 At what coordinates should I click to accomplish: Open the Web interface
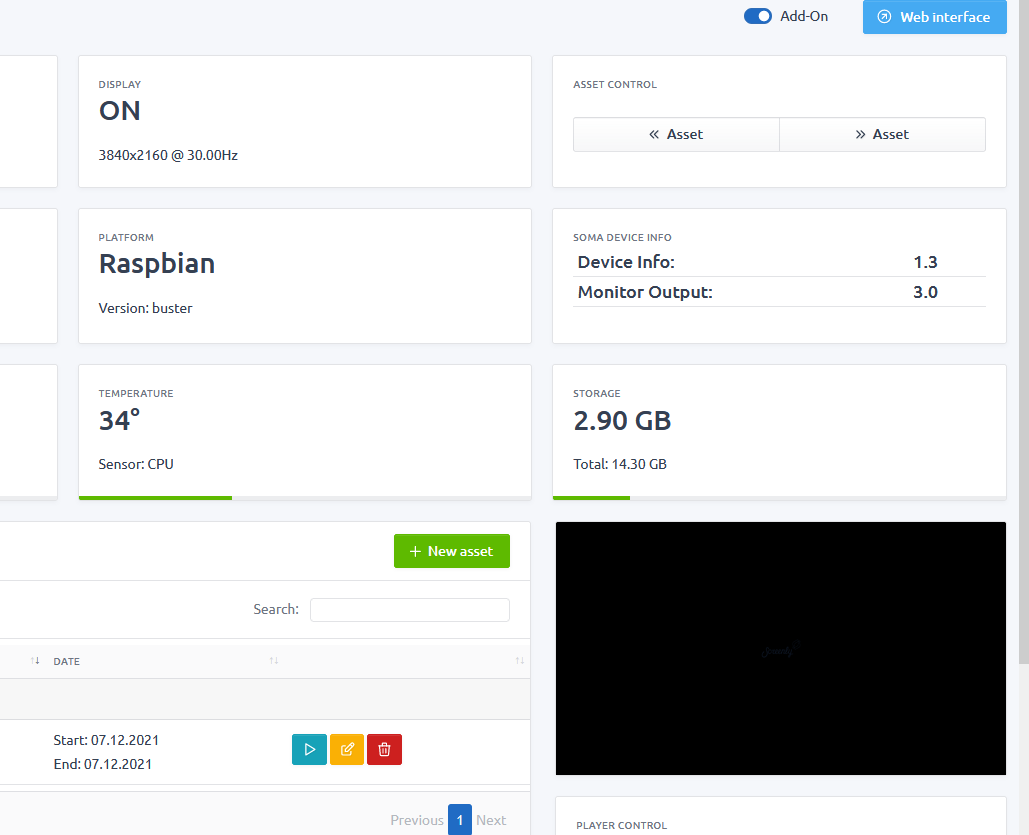[935, 17]
